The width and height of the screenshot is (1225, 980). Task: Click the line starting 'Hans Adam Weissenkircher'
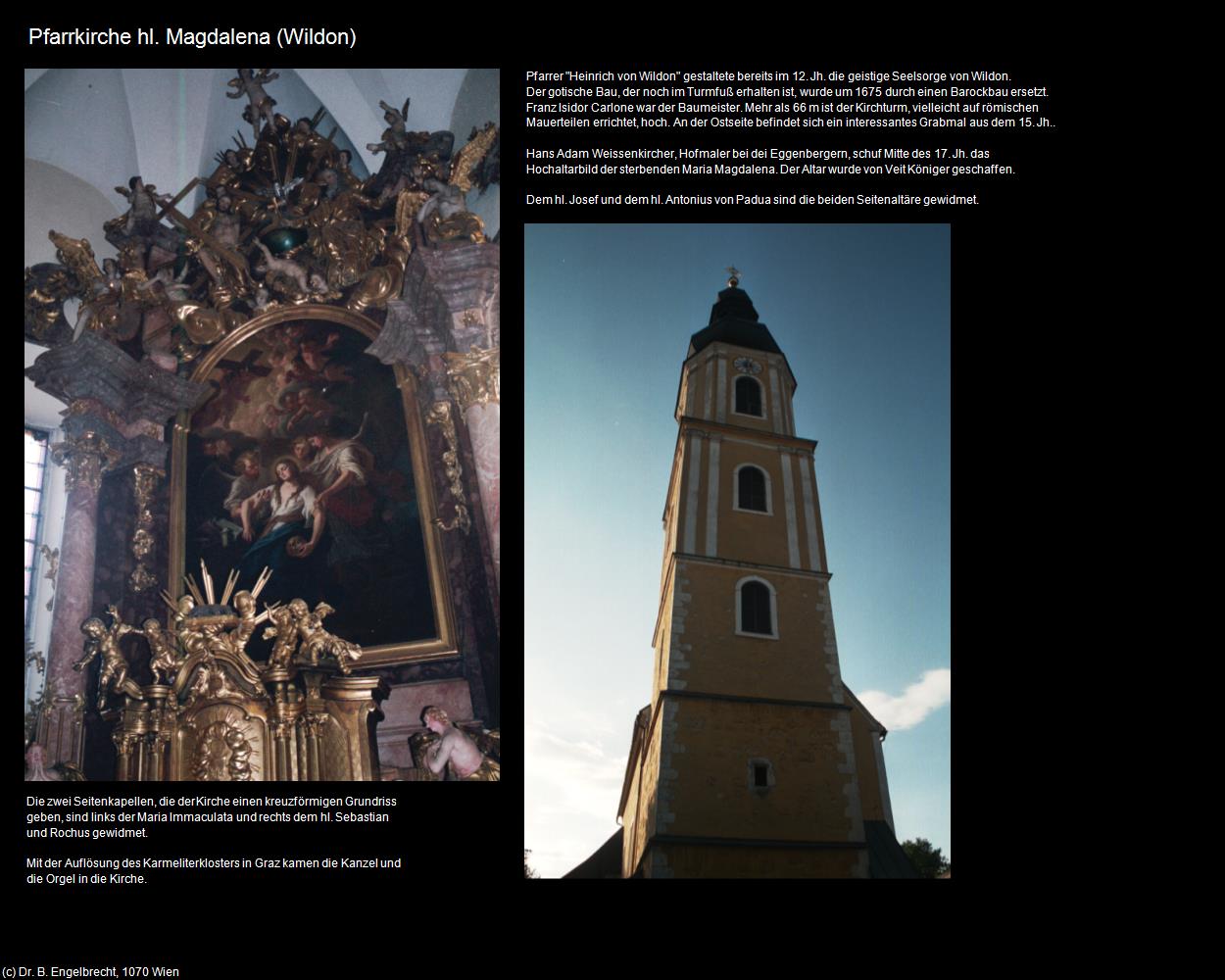click(x=758, y=154)
